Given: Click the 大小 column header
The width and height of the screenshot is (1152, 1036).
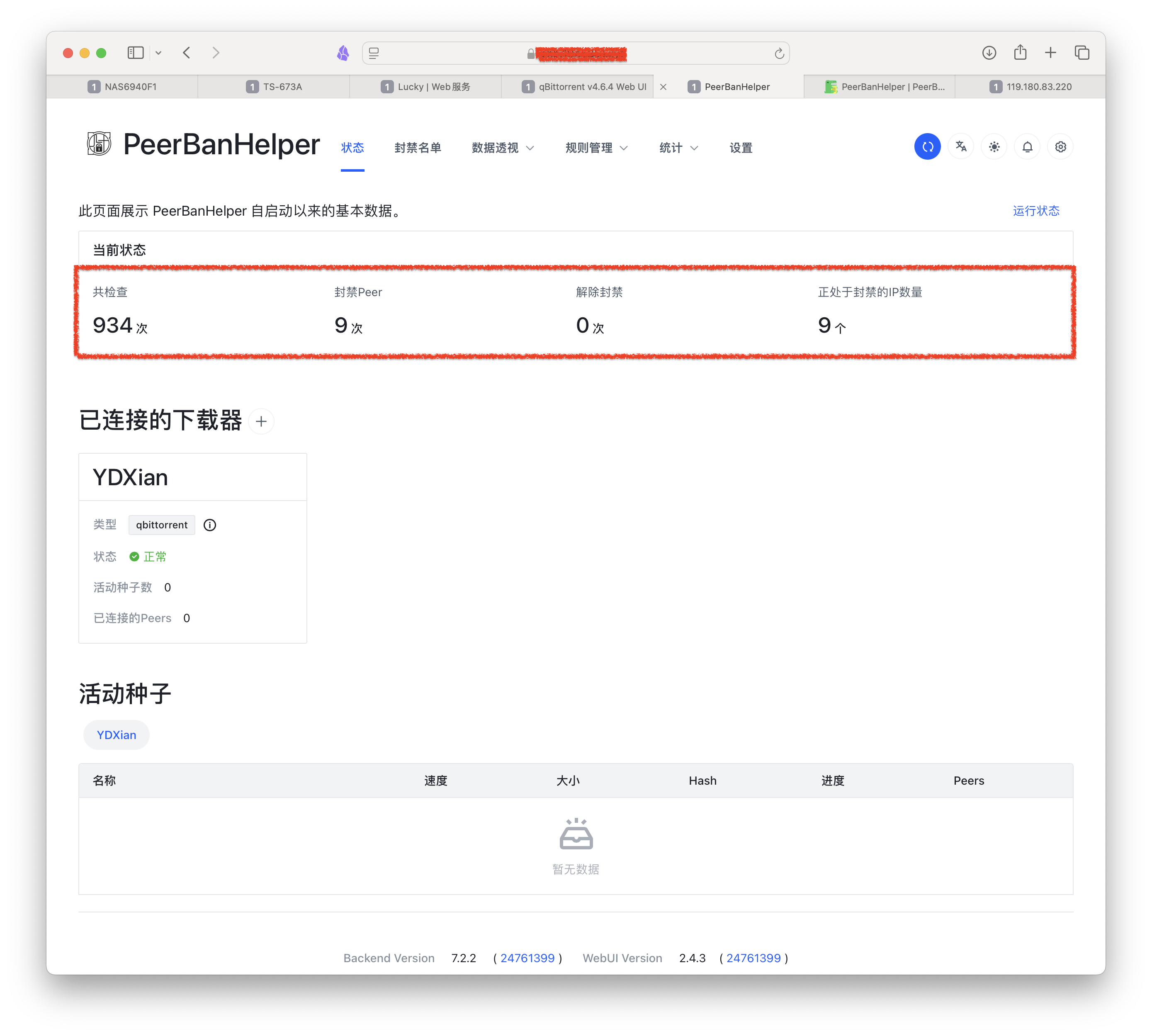Looking at the screenshot, I should coord(568,781).
